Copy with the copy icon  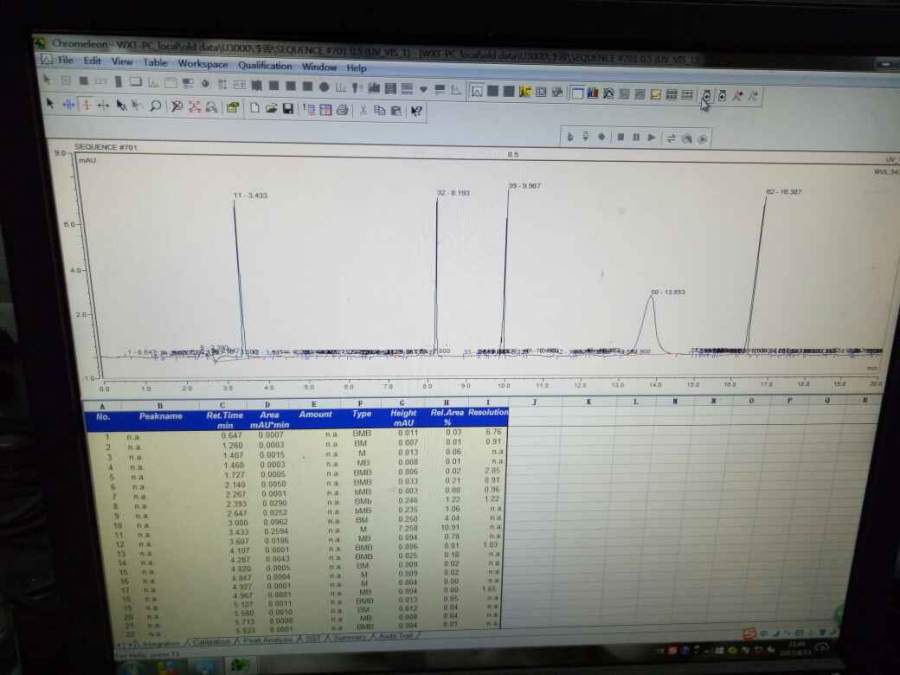click(x=379, y=110)
